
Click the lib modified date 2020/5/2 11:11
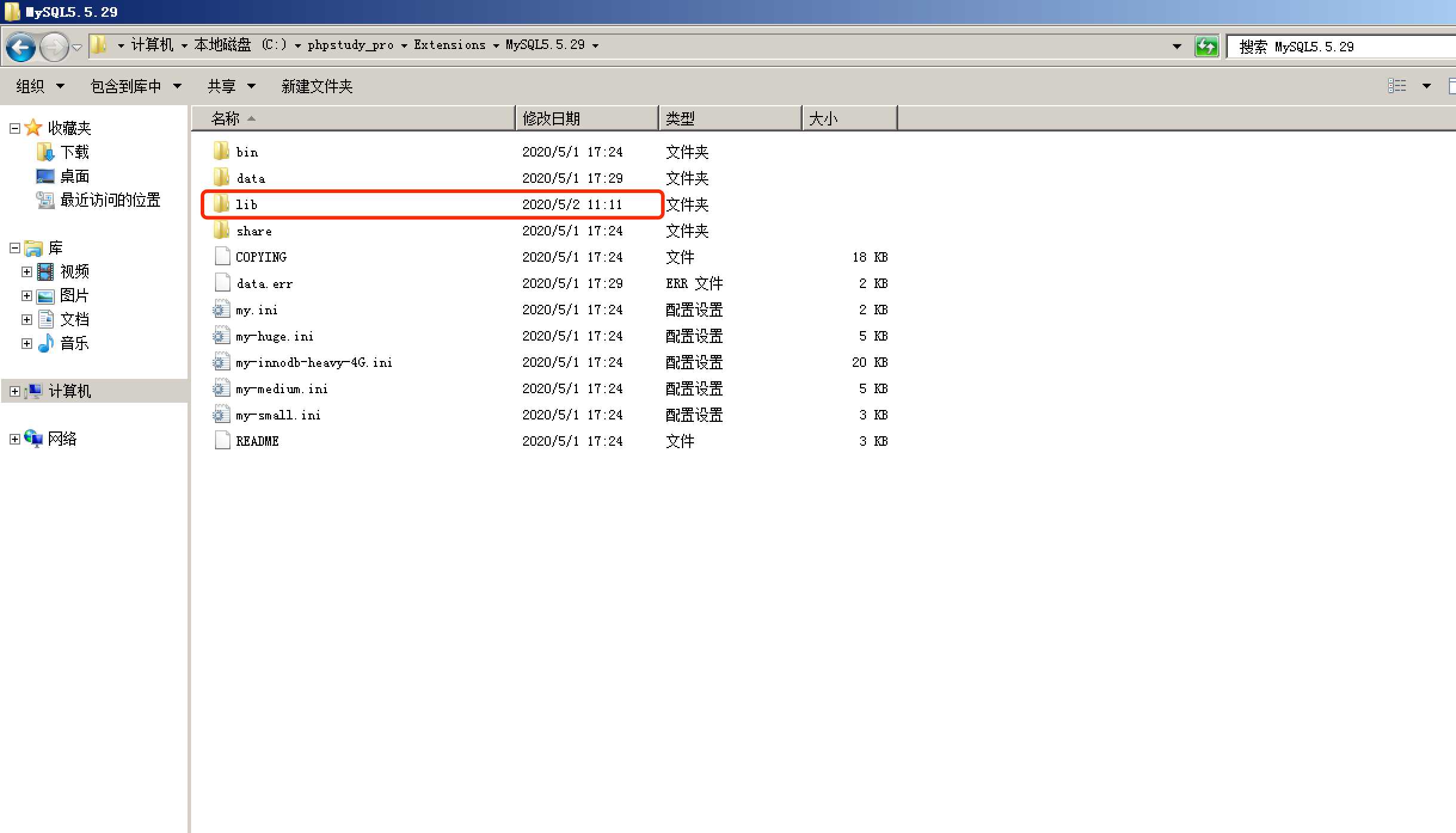point(572,204)
